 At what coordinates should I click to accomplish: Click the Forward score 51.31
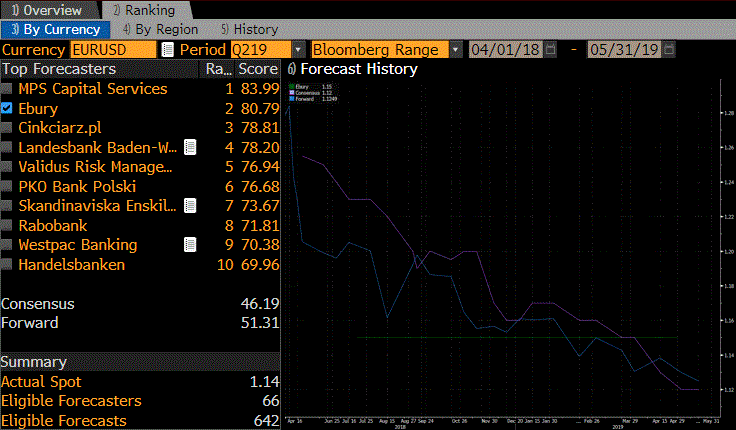(260, 323)
